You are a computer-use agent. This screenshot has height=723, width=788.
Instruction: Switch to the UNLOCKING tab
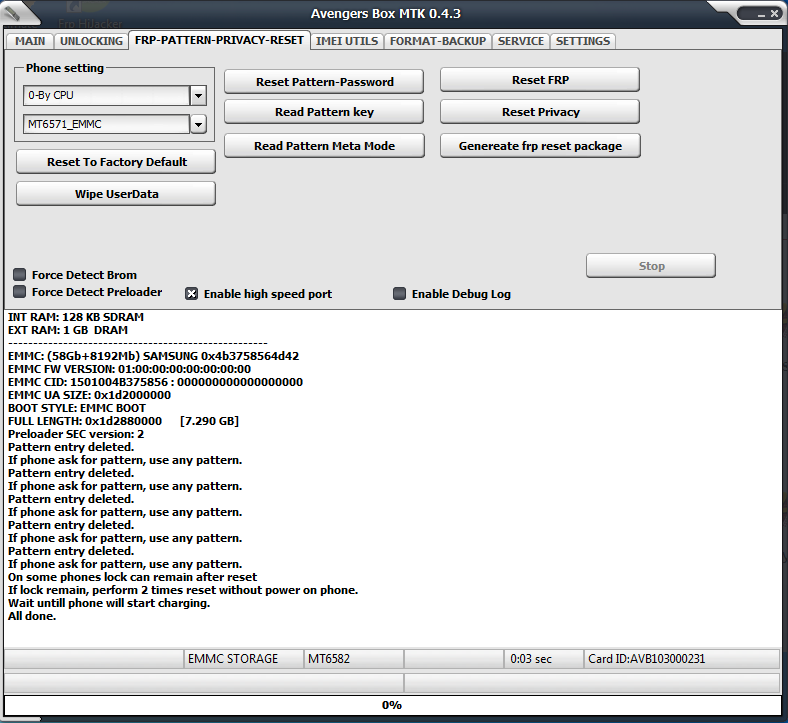tap(91, 41)
